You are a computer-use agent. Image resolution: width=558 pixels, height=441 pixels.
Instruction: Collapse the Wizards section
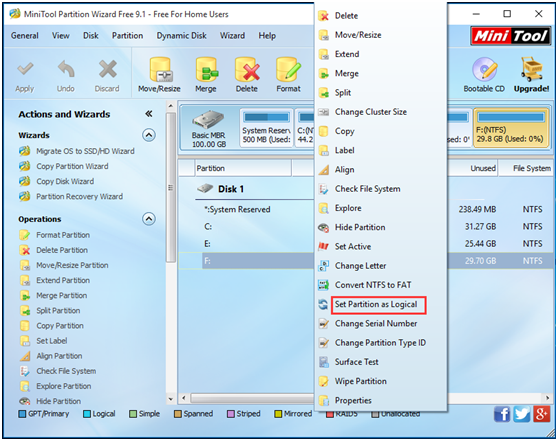click(149, 135)
